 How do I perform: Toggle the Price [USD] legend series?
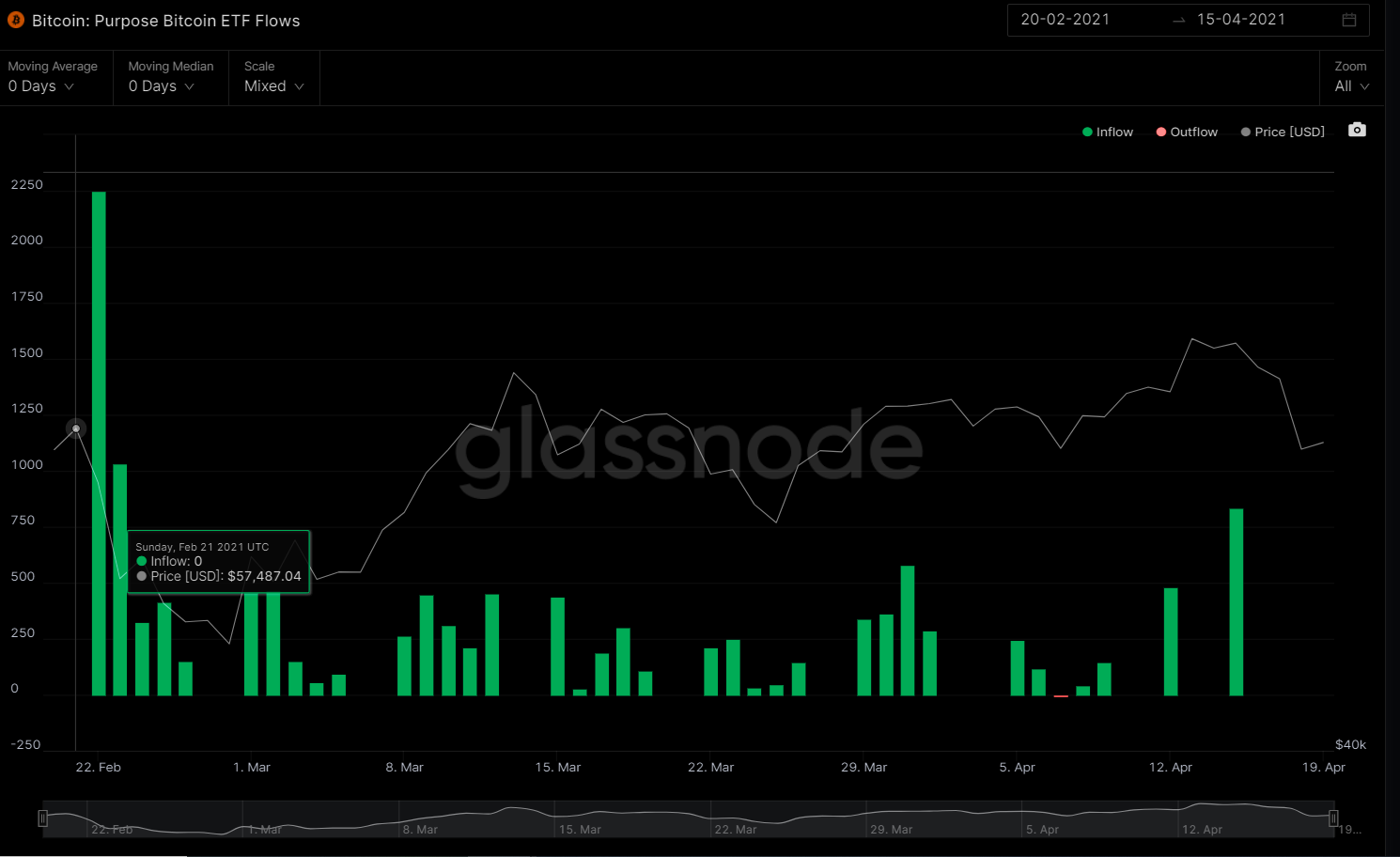point(1283,132)
